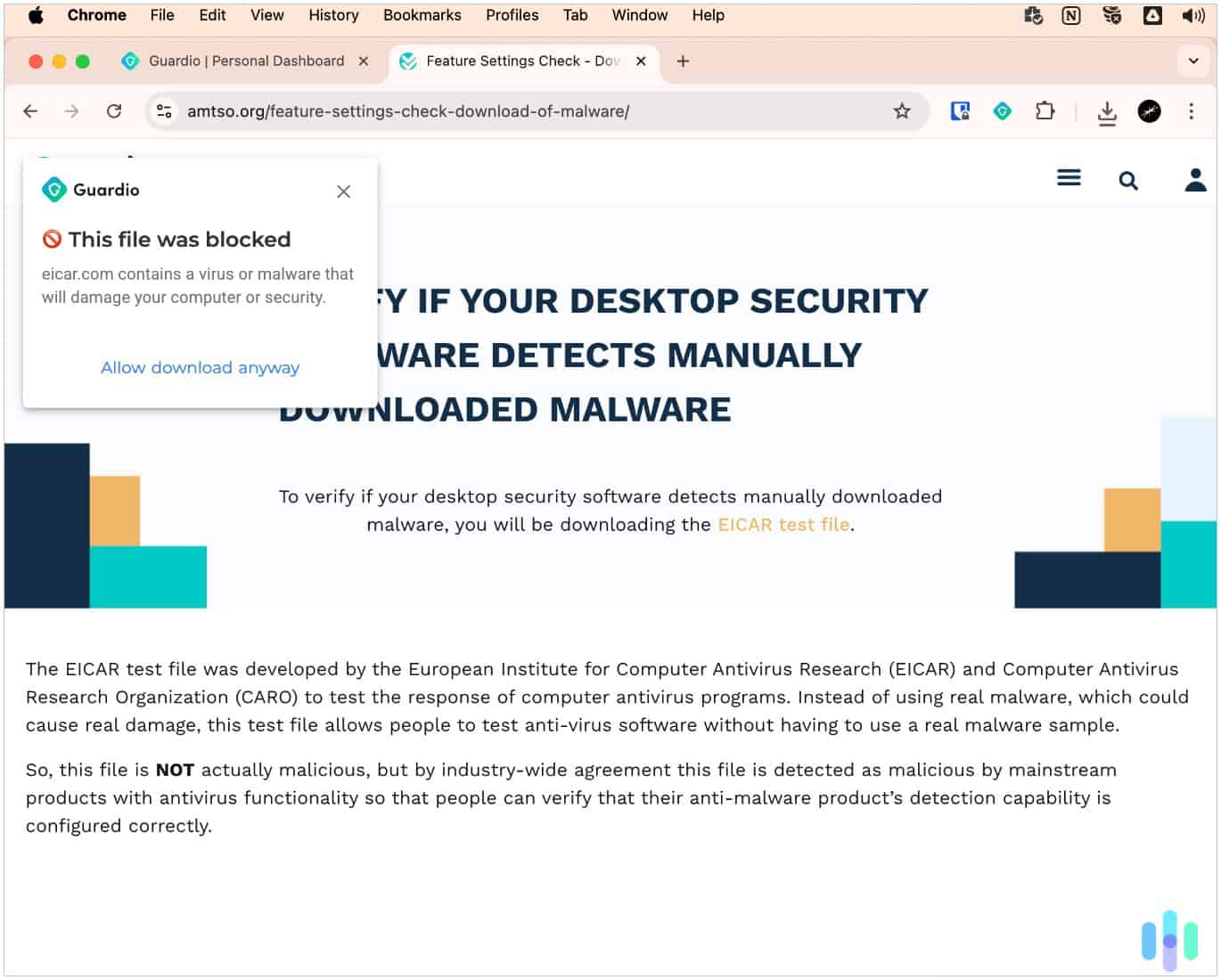The height and width of the screenshot is (980, 1221).
Task: Open the Notion icon in the menu bar
Action: (1070, 15)
